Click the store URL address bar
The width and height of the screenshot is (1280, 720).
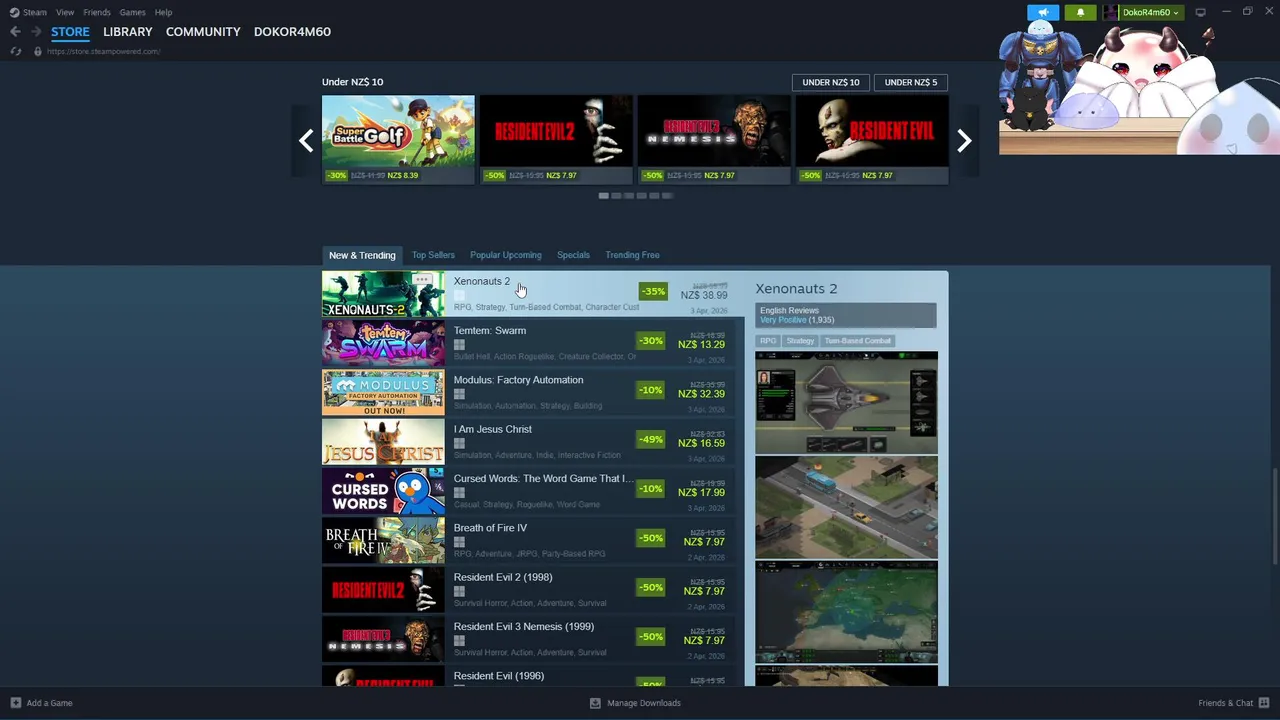point(103,51)
